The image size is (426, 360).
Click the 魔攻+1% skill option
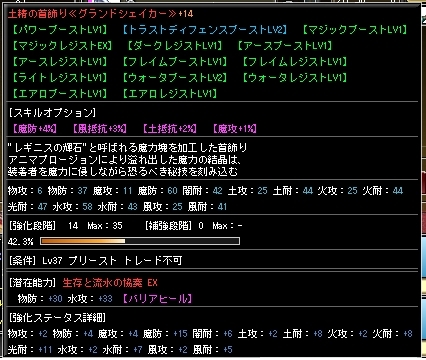tap(235, 129)
